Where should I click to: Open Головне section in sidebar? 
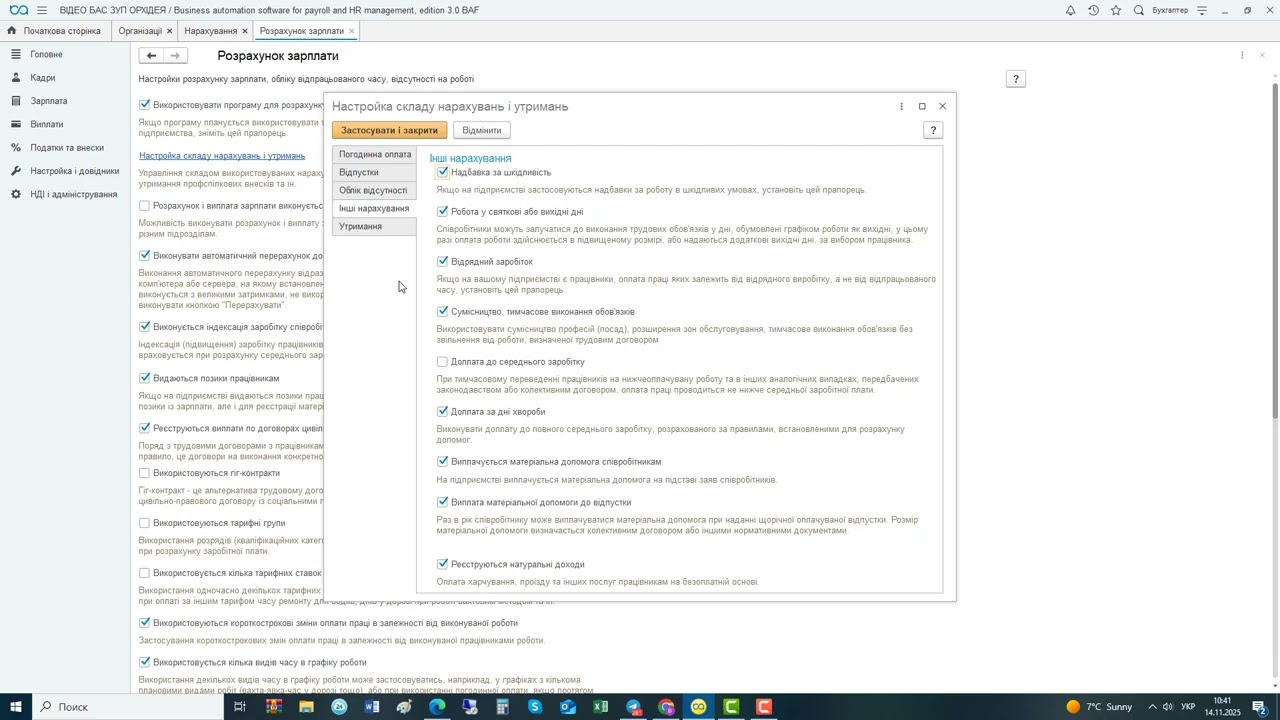[x=47, y=54]
